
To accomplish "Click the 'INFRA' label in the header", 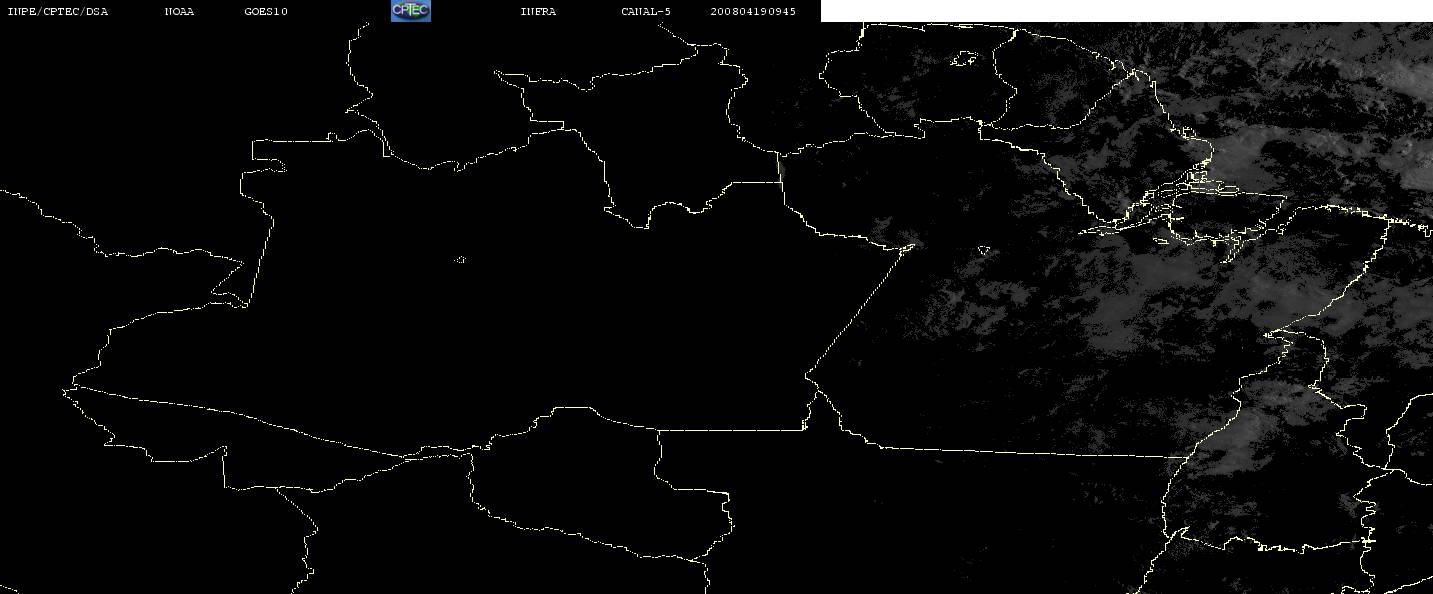I will pyautogui.click(x=538, y=12).
